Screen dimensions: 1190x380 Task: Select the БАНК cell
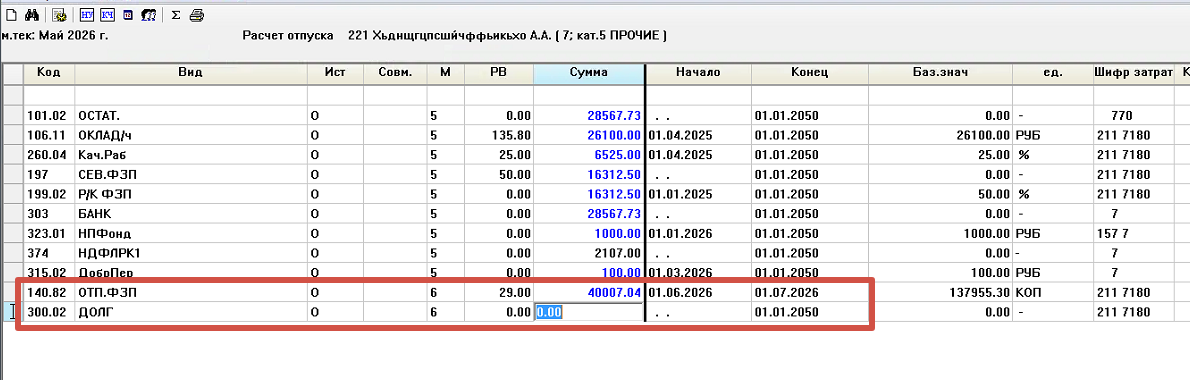[x=190, y=214]
